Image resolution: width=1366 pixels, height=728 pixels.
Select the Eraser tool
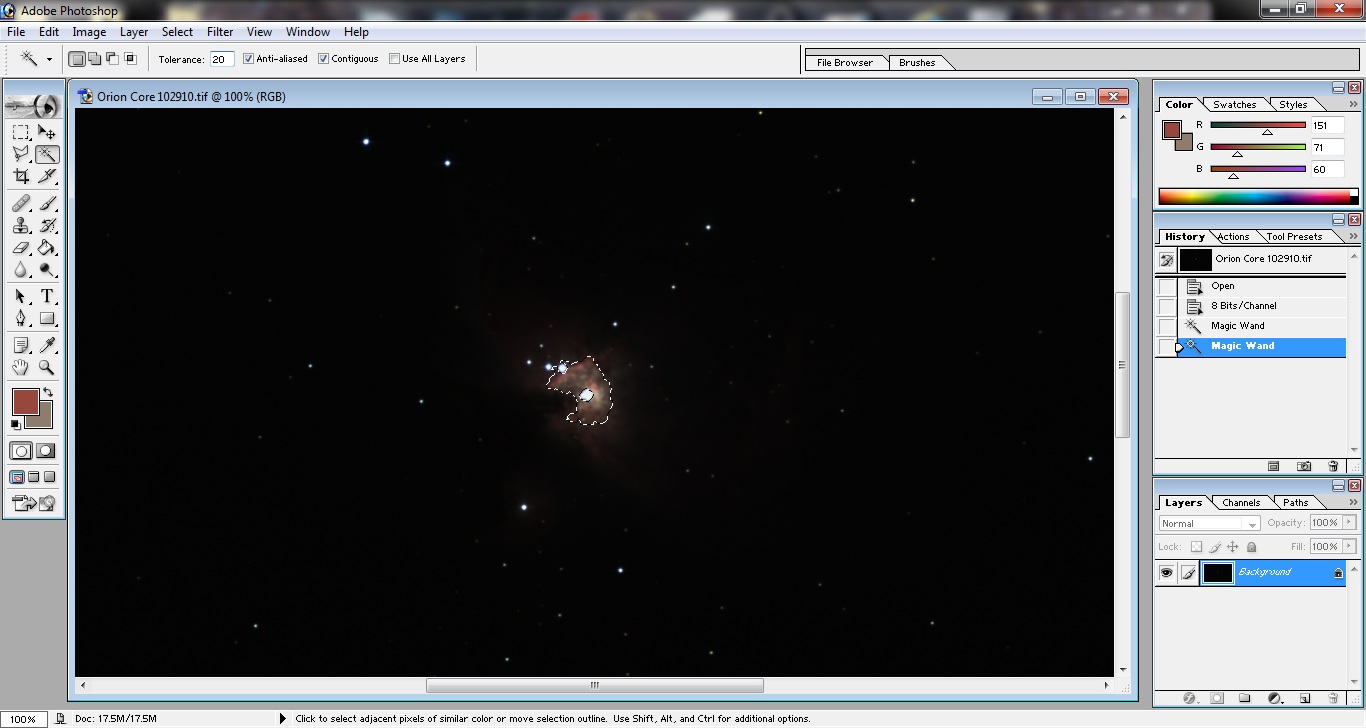21,247
